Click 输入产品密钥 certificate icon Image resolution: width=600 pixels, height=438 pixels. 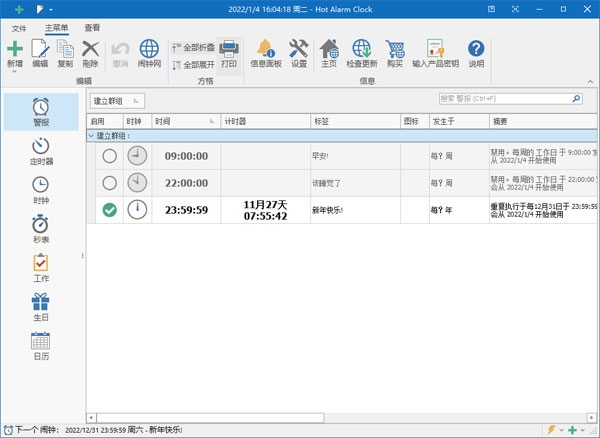pyautogui.click(x=435, y=49)
